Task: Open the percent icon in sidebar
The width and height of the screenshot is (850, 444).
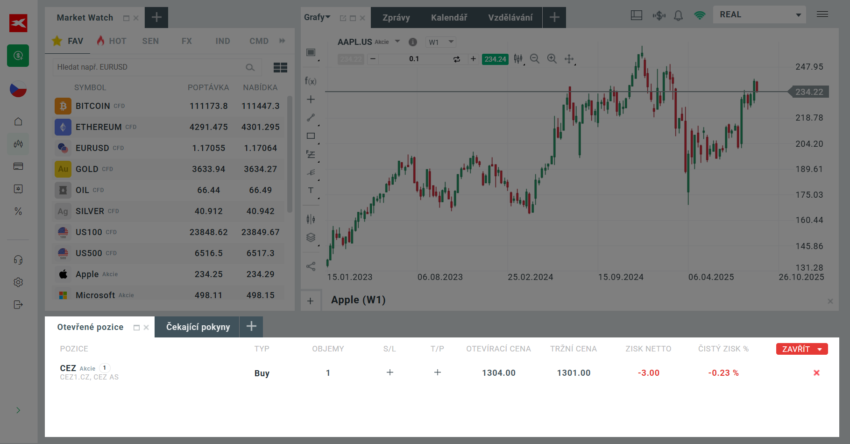Action: tap(18, 211)
